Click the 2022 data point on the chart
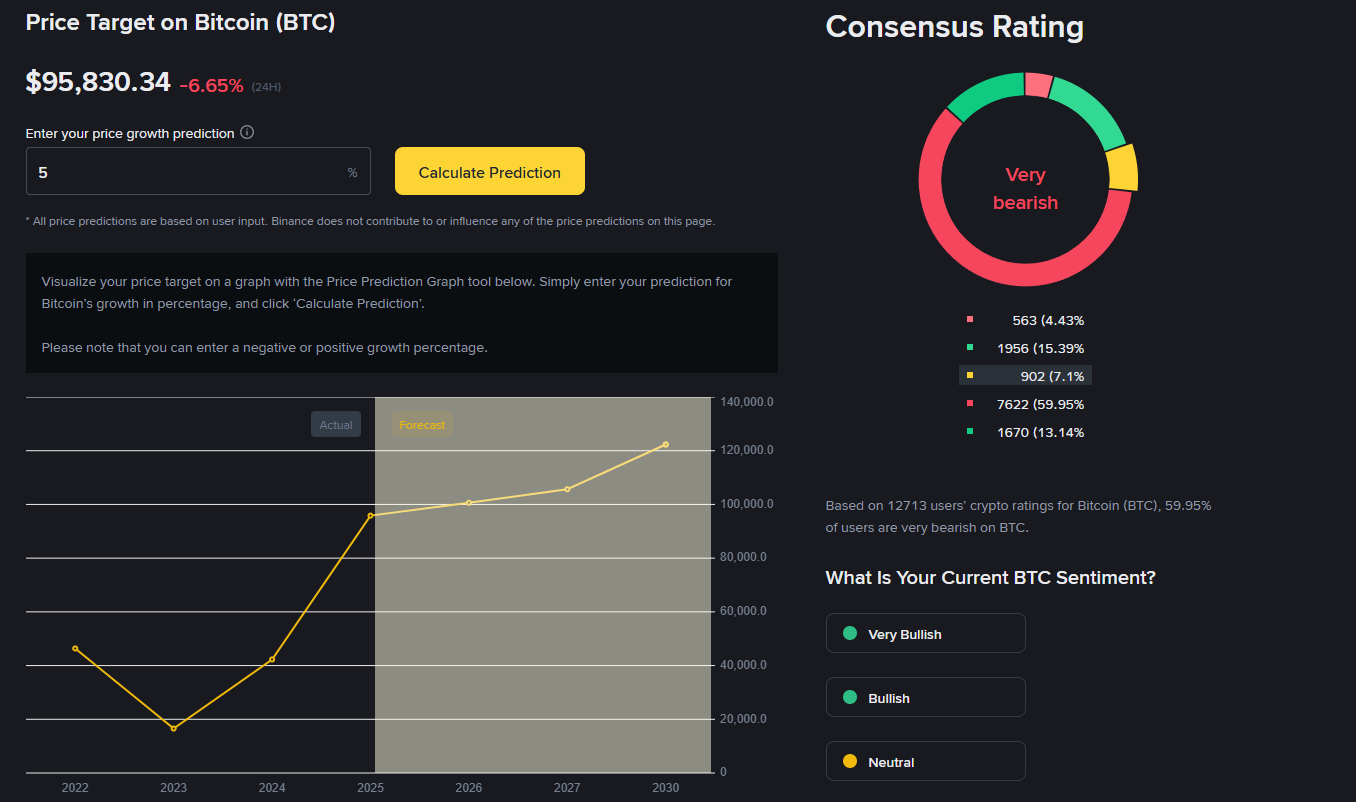Image resolution: width=1356 pixels, height=802 pixels. 75,648
